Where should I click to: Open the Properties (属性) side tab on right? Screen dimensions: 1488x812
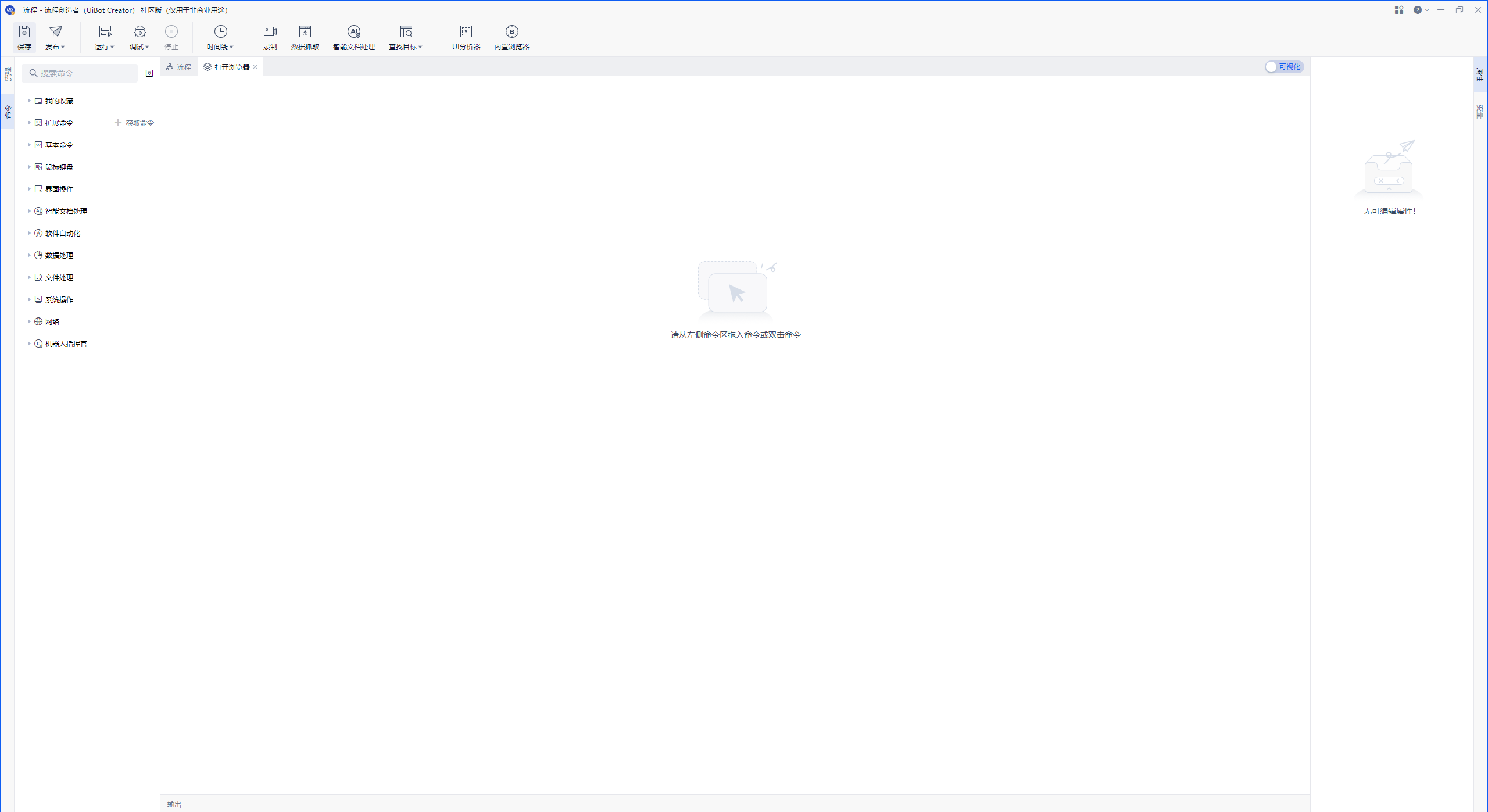1480,74
